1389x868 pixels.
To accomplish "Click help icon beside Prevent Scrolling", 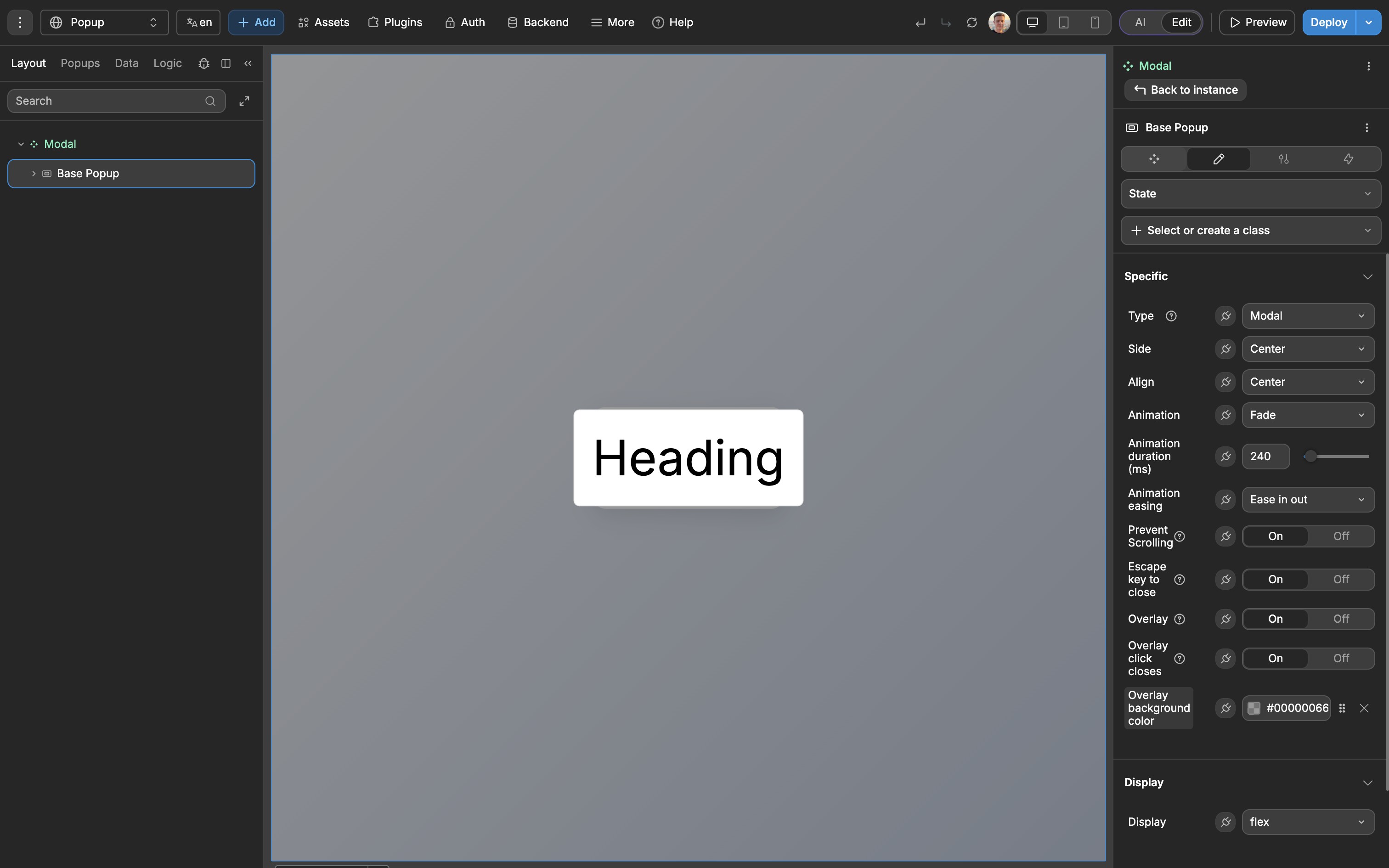I will [1180, 536].
